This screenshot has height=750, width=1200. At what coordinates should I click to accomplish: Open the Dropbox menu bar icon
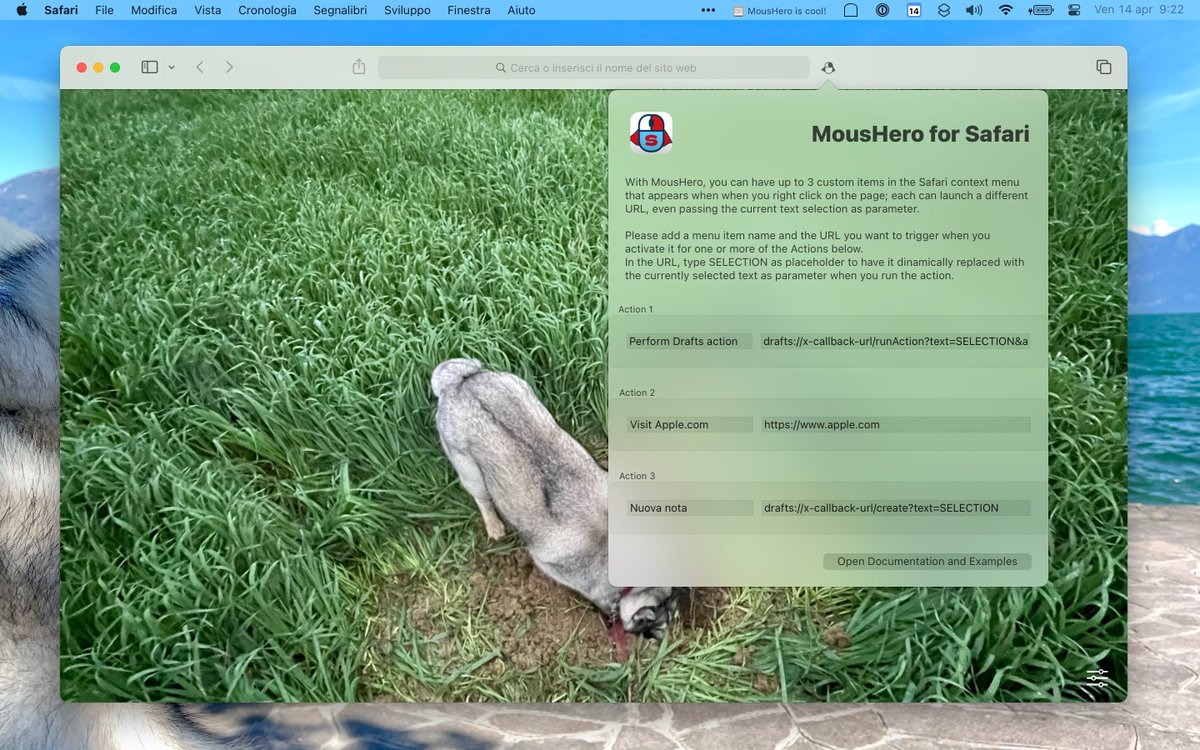944,10
